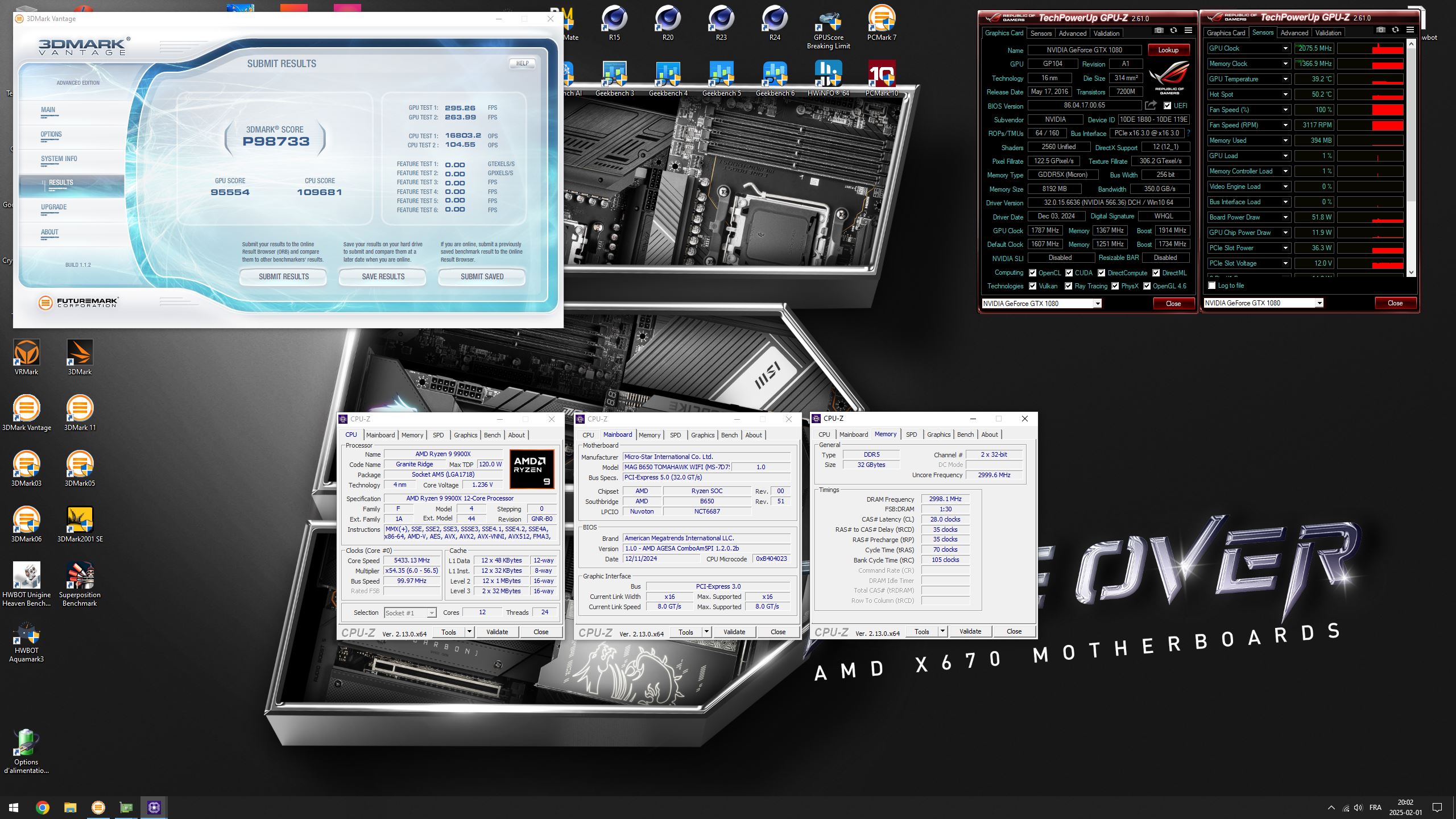Toggle the DirectML checkbox in GPU-Z

1156,273
